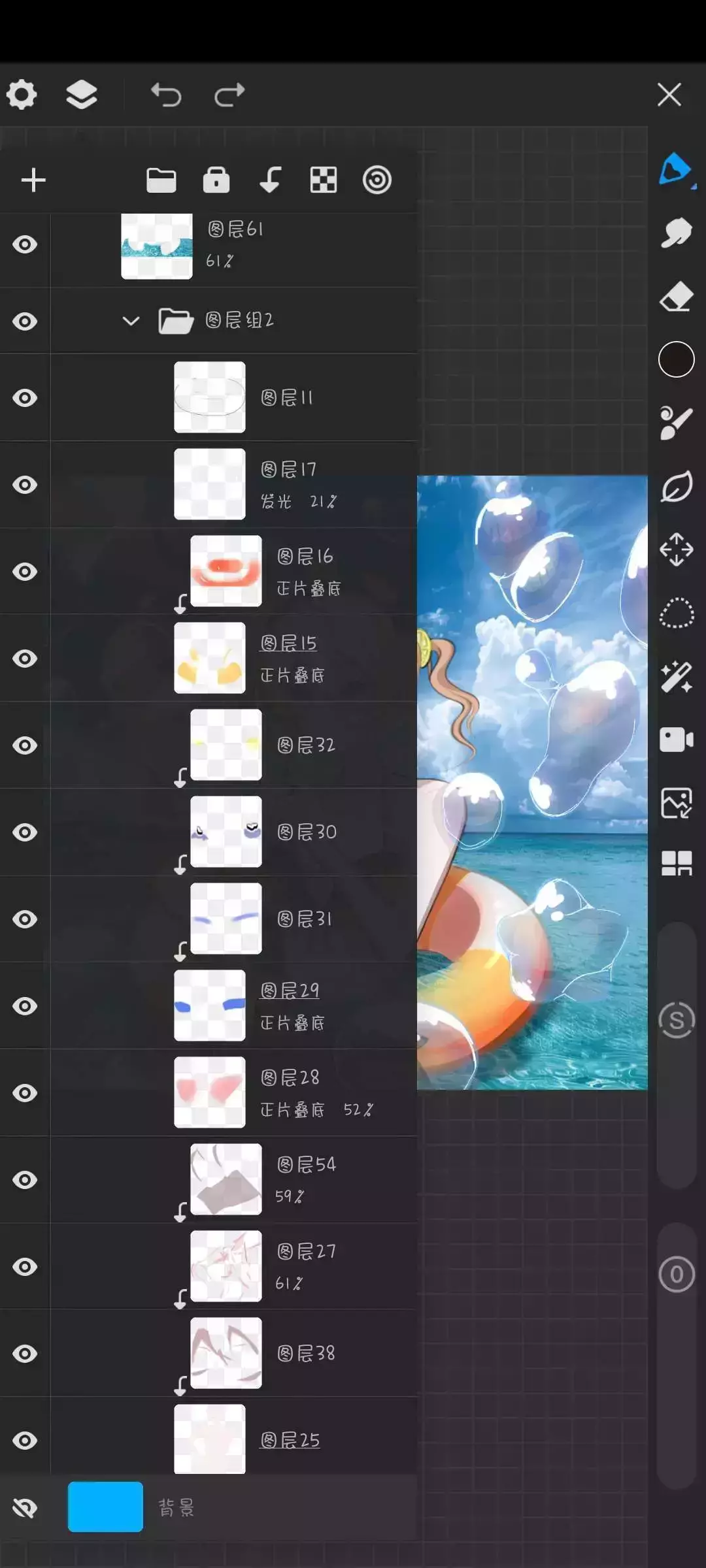The width and height of the screenshot is (706, 1568).
Task: Hide layer 图层27
Action: [x=25, y=1267]
